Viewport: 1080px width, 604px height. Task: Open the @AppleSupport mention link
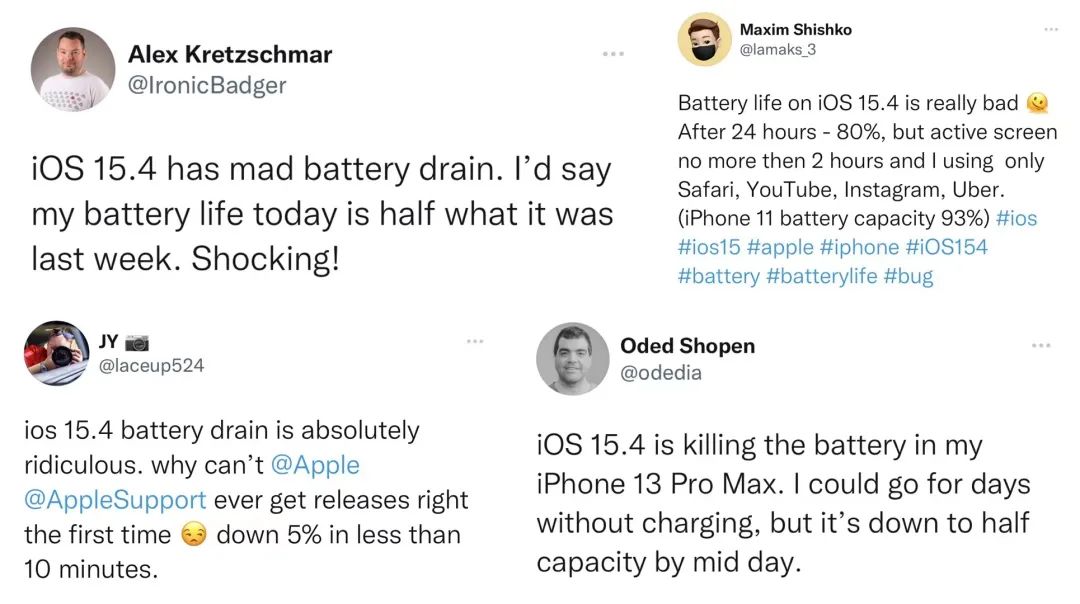pyautogui.click(x=115, y=499)
